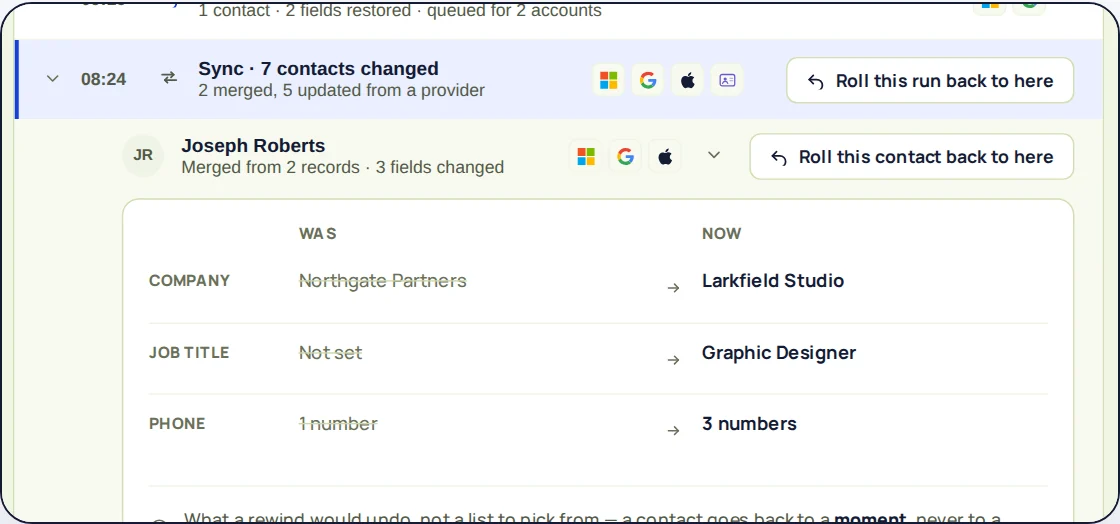
Task: Select Google icon in the Sync run row
Action: [648, 80]
